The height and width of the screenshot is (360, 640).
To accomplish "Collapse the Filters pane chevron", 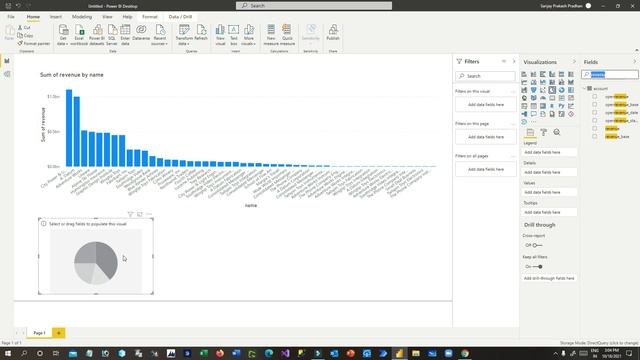I will [514, 61].
